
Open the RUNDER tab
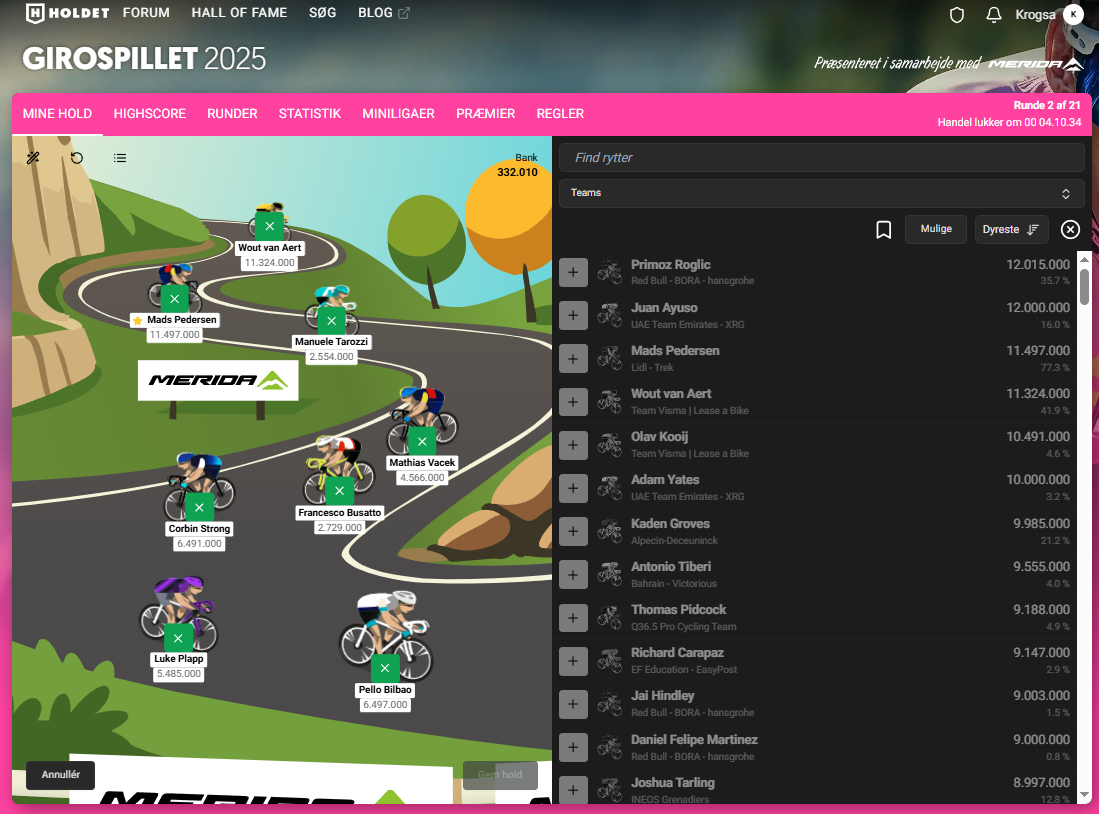point(232,114)
